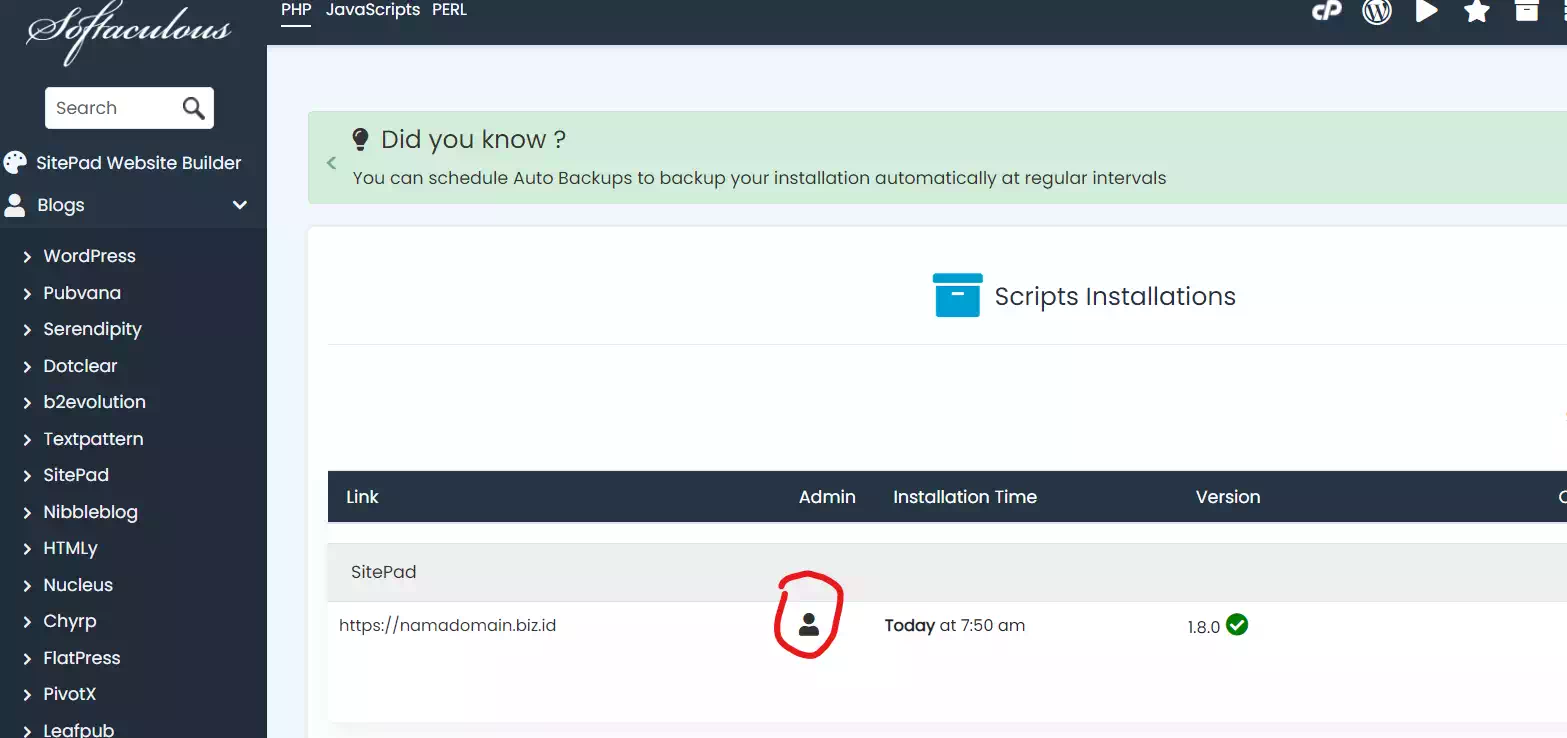
Task: Show the previous tip with the left arrow
Action: click(x=332, y=163)
